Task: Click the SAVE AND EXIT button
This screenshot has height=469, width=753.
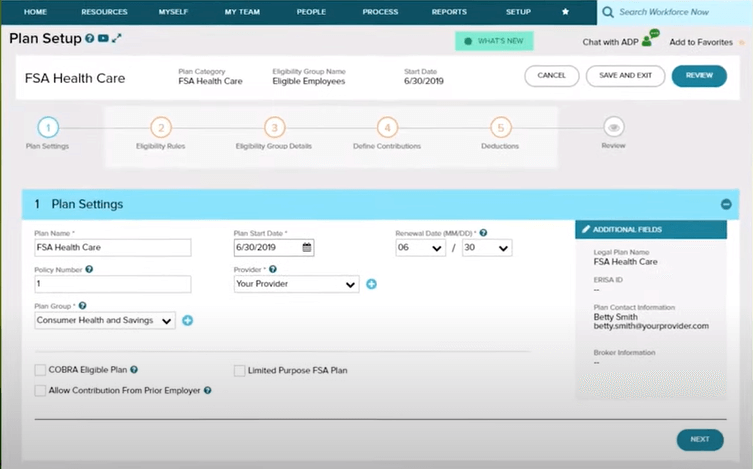Action: coord(625,76)
